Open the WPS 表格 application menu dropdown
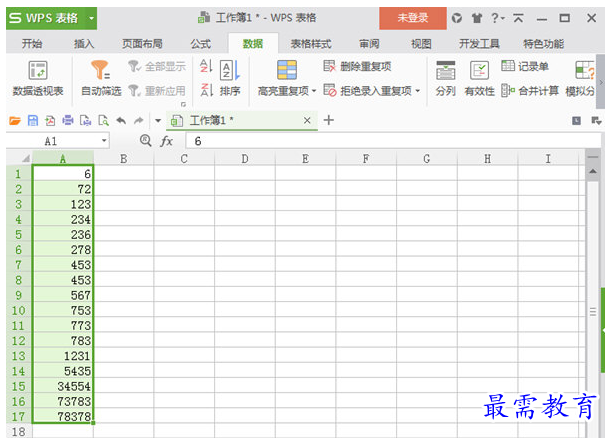This screenshot has width=605, height=438. (91, 18)
